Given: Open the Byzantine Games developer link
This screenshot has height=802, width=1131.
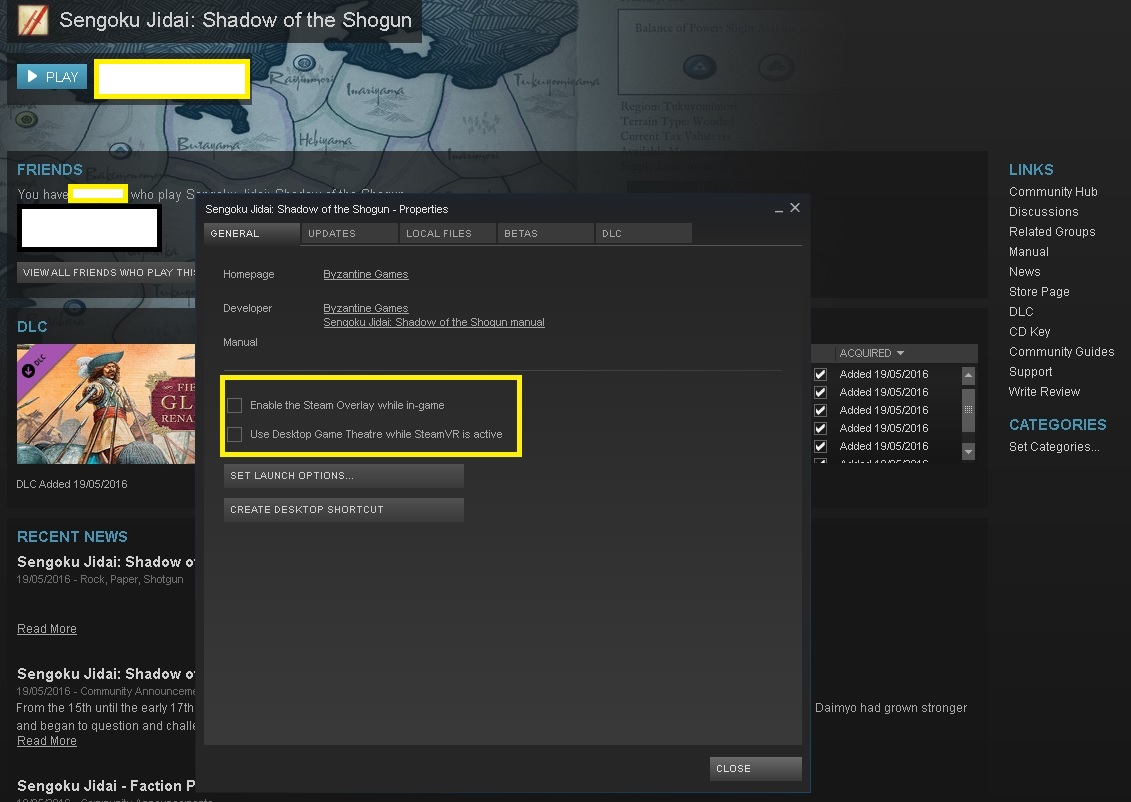Looking at the screenshot, I should 366,308.
